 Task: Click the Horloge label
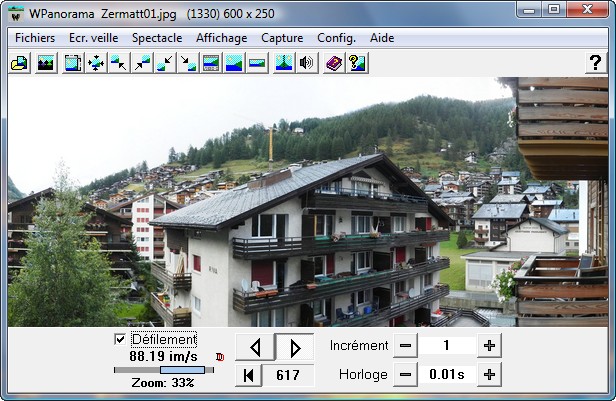(x=363, y=375)
